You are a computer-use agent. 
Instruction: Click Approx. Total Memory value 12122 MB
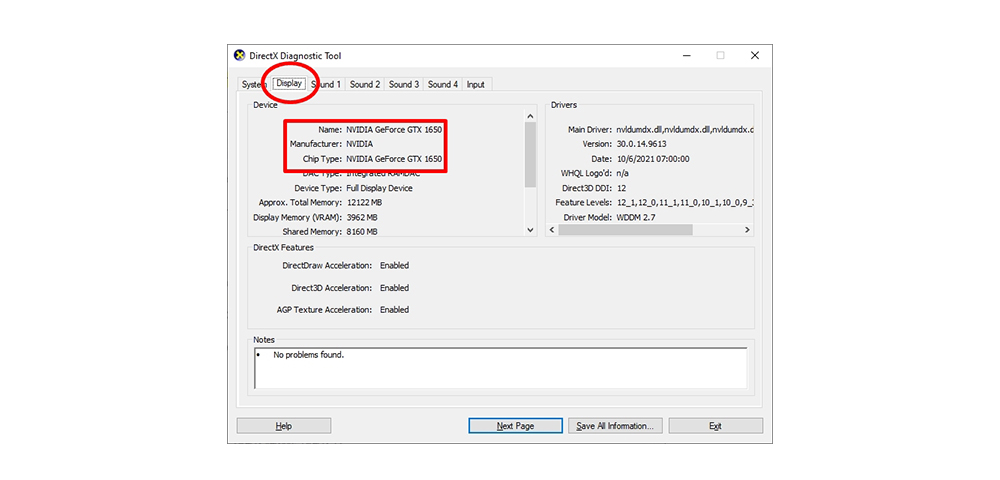click(x=364, y=202)
